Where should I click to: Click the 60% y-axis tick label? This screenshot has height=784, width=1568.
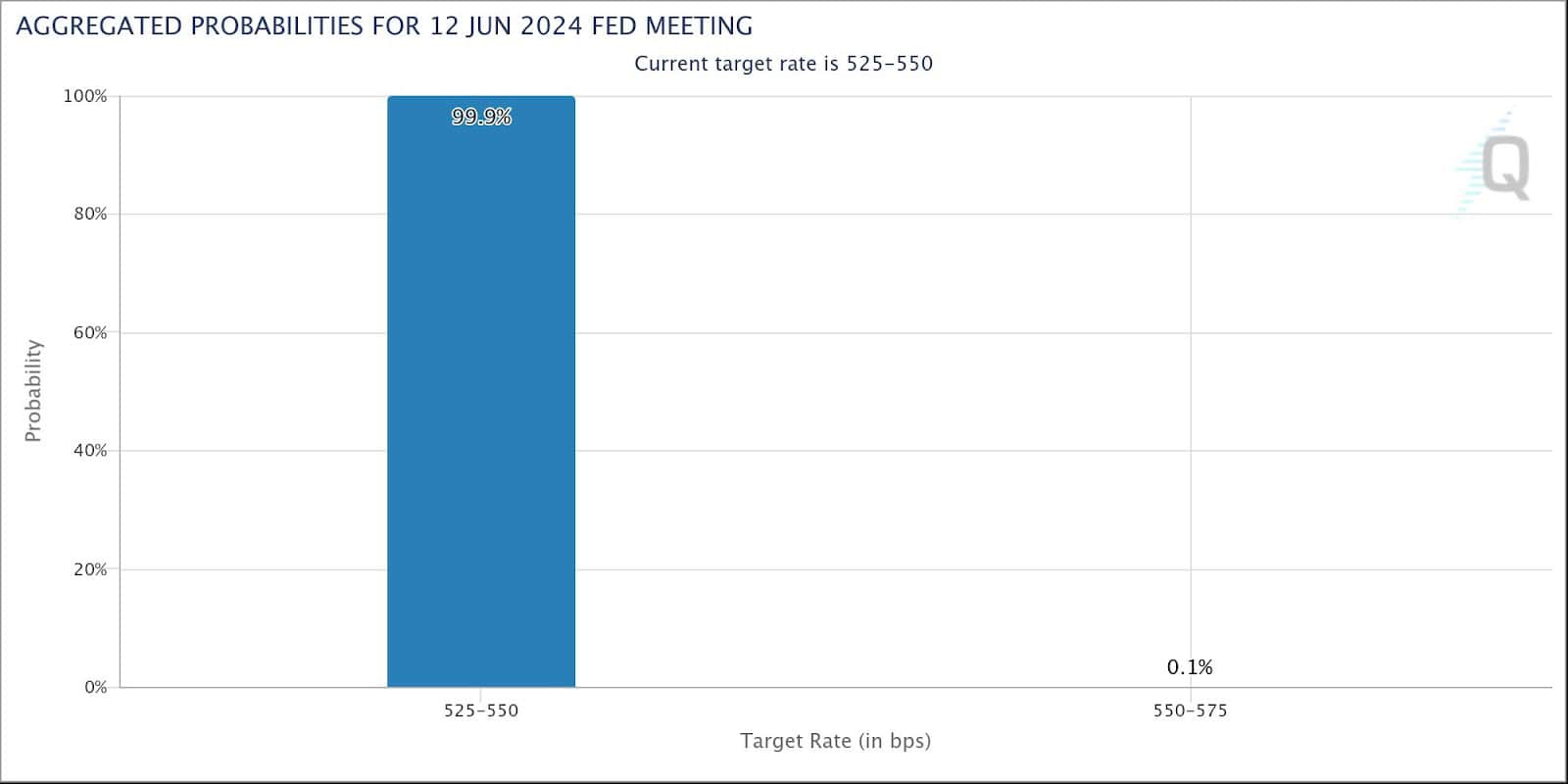tap(90, 332)
